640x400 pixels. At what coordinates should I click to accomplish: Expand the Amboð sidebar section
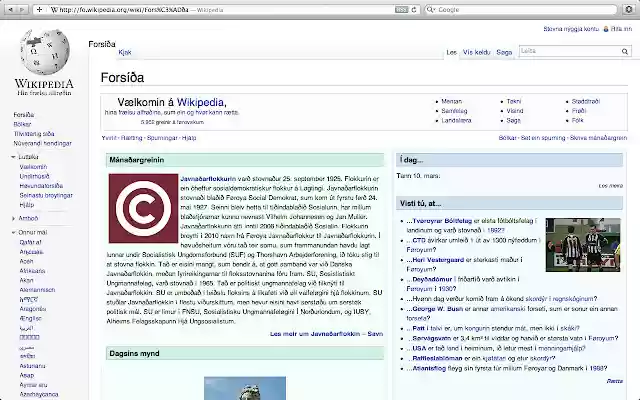pos(13,219)
